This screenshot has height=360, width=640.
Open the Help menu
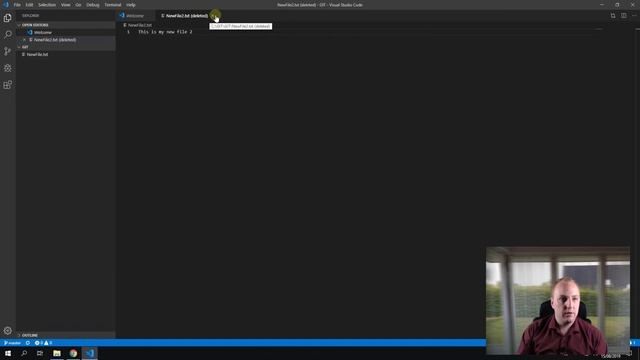pos(131,5)
